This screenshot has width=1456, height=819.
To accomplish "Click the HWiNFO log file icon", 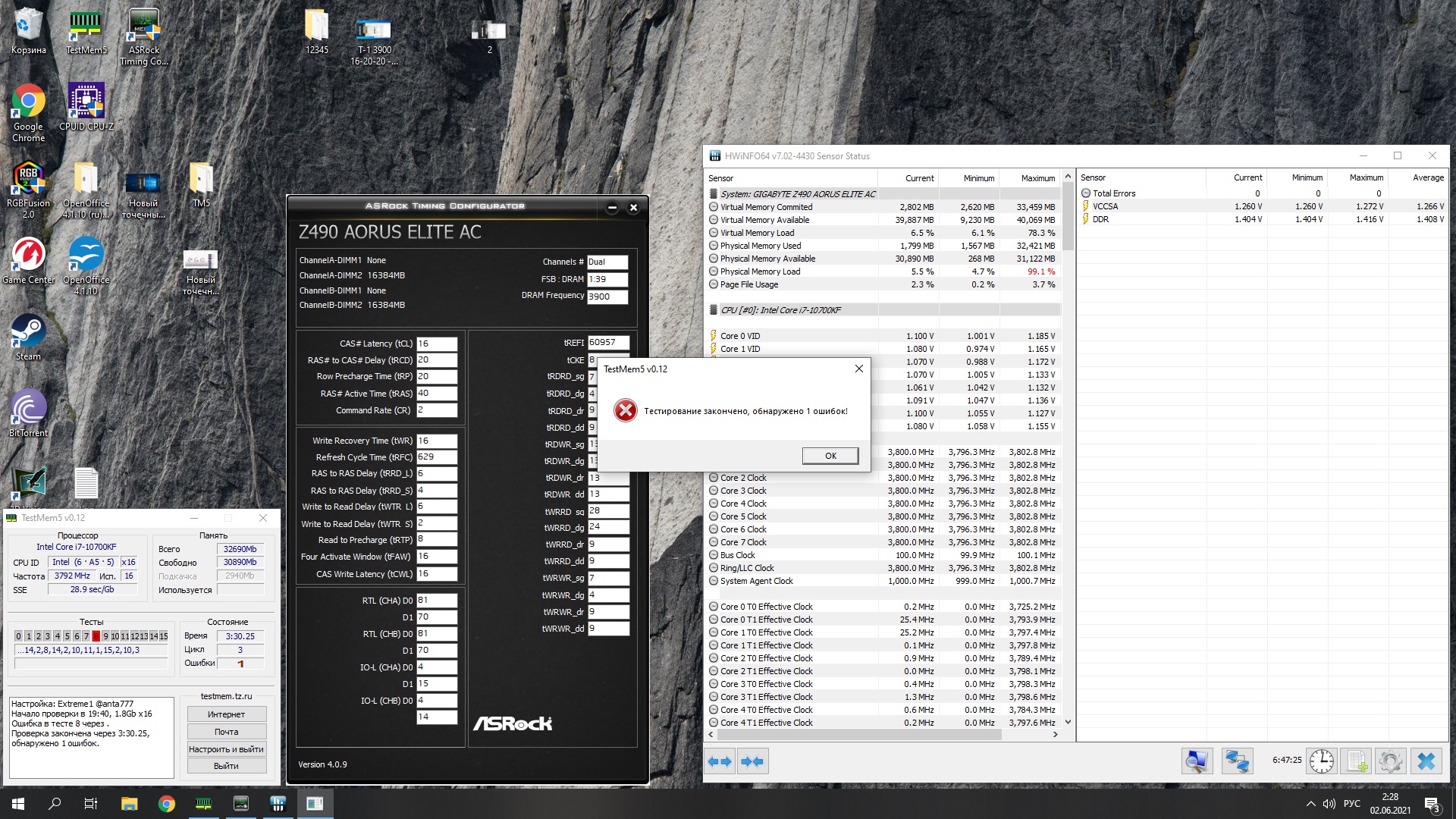I will coord(1356,761).
